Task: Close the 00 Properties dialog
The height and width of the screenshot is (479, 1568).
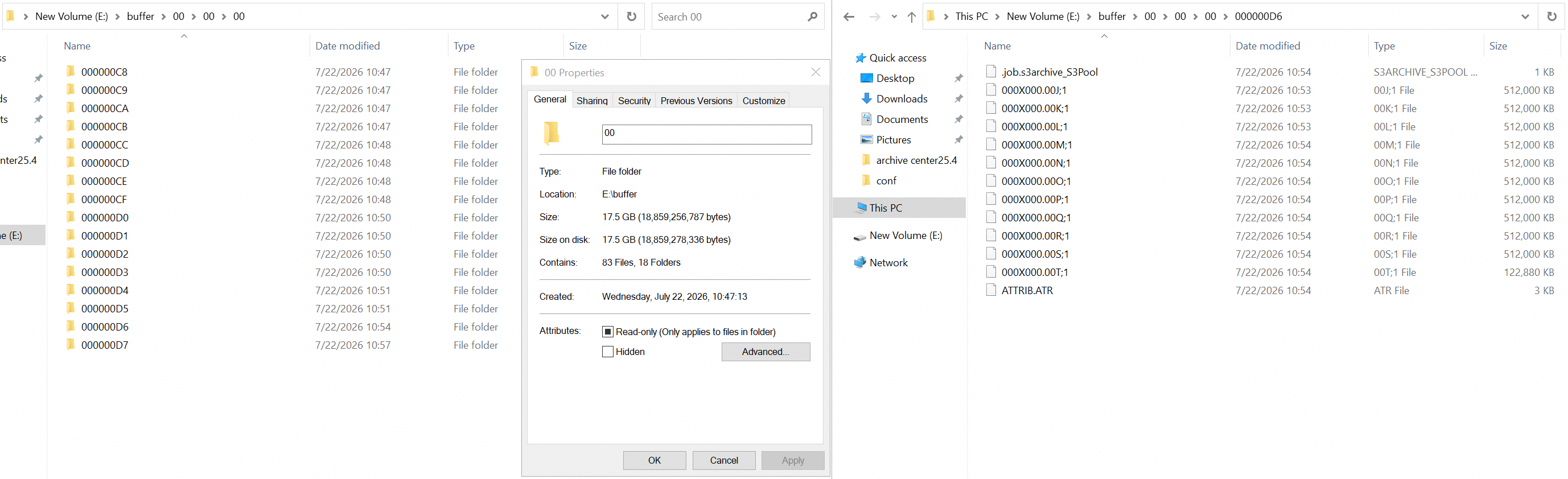Action: click(816, 72)
